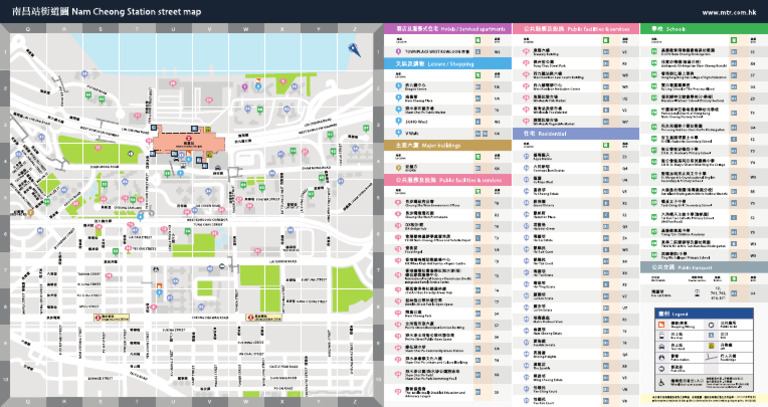The width and height of the screenshot is (768, 407).
Task: Click the north compass arrow on the map
Action: (x=354, y=49)
